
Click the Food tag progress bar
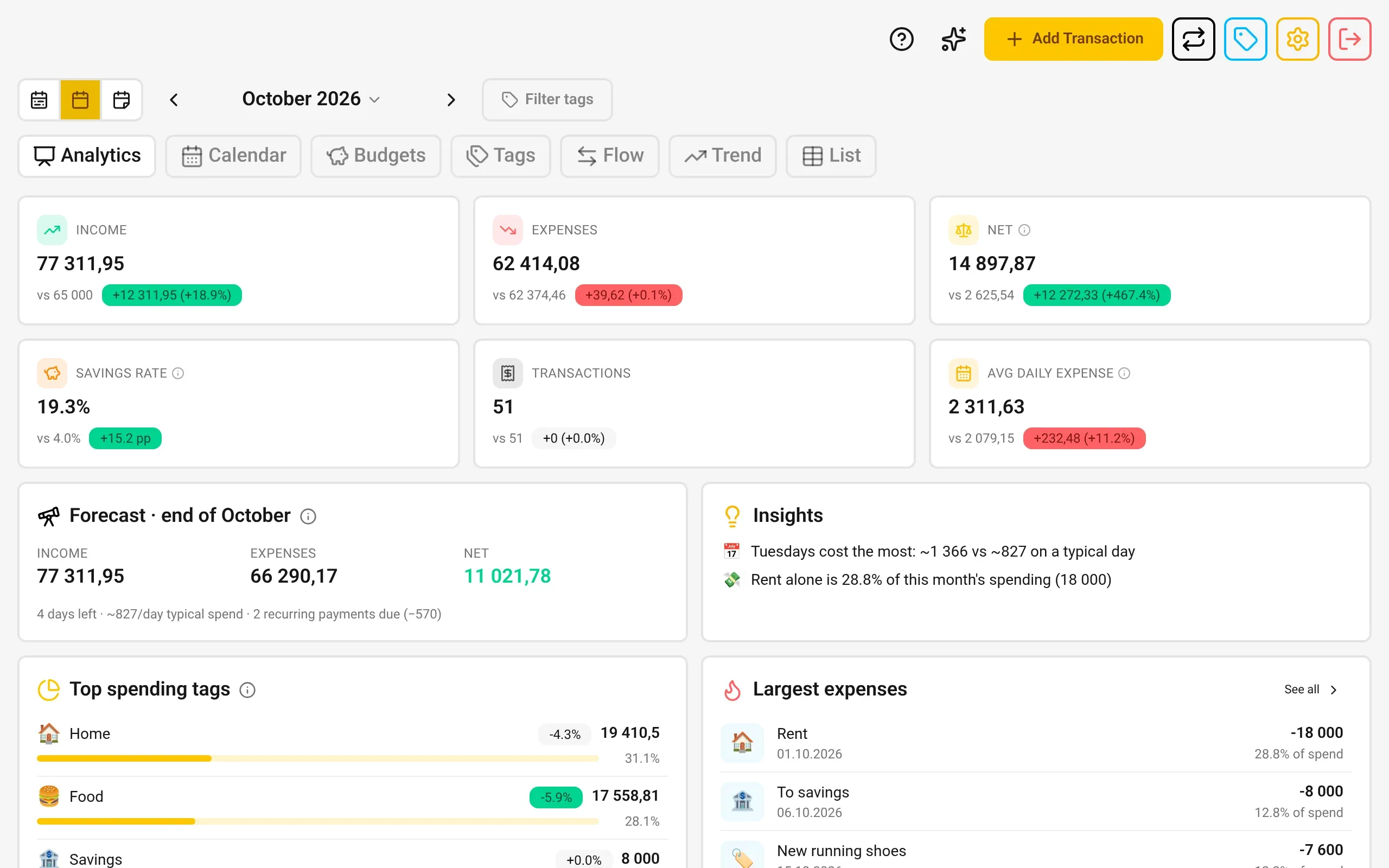pyautogui.click(x=317, y=821)
